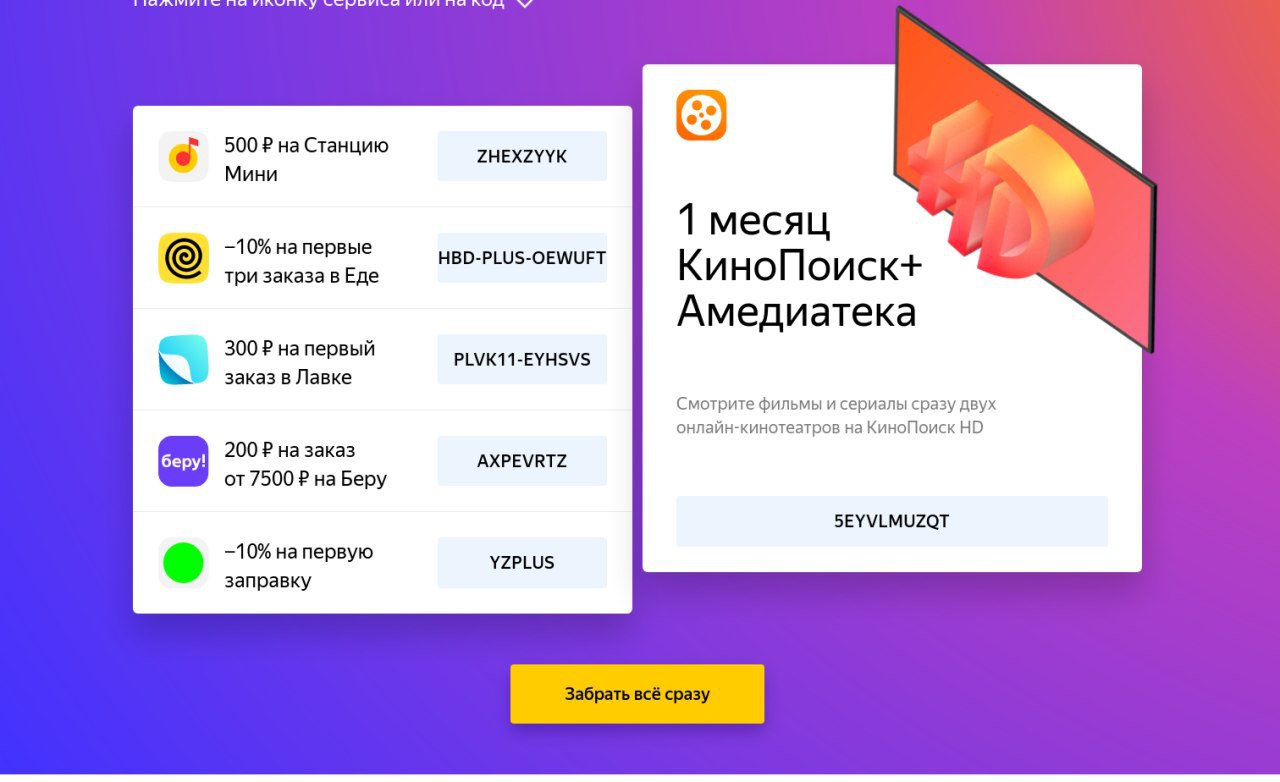
Task: Copy the KinoPoisk code 5EYVLMUZQT
Action: click(892, 521)
